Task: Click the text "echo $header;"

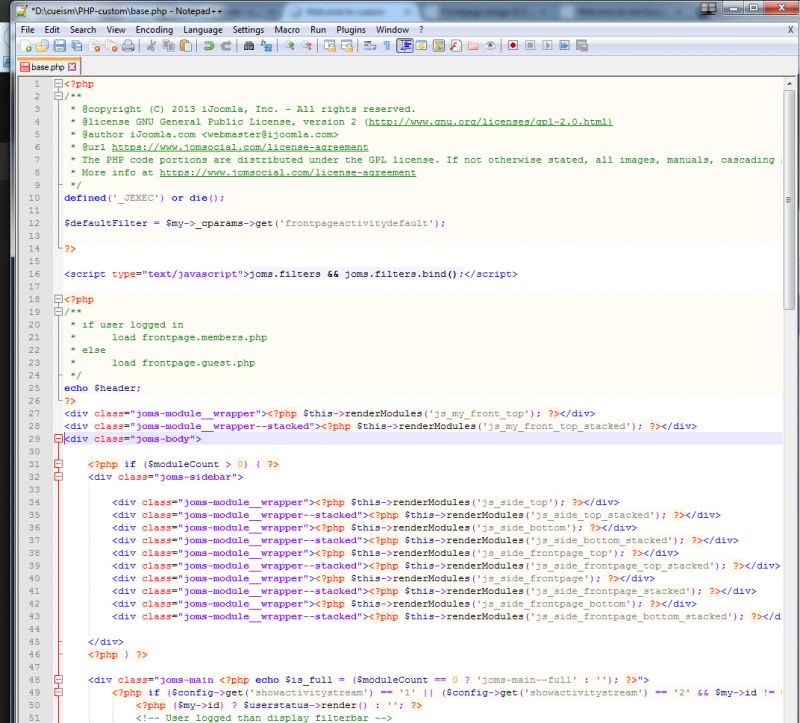Action: [x=103, y=388]
